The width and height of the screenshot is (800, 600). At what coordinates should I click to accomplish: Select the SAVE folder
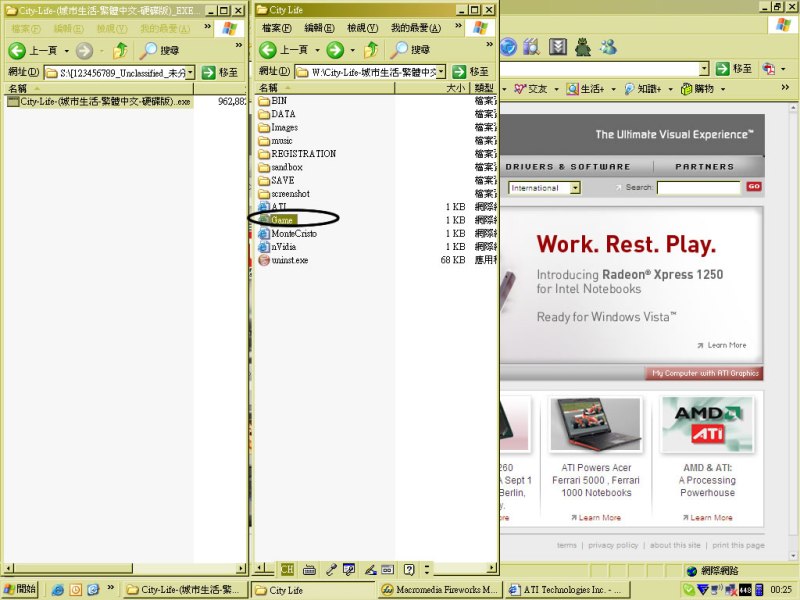click(276, 181)
